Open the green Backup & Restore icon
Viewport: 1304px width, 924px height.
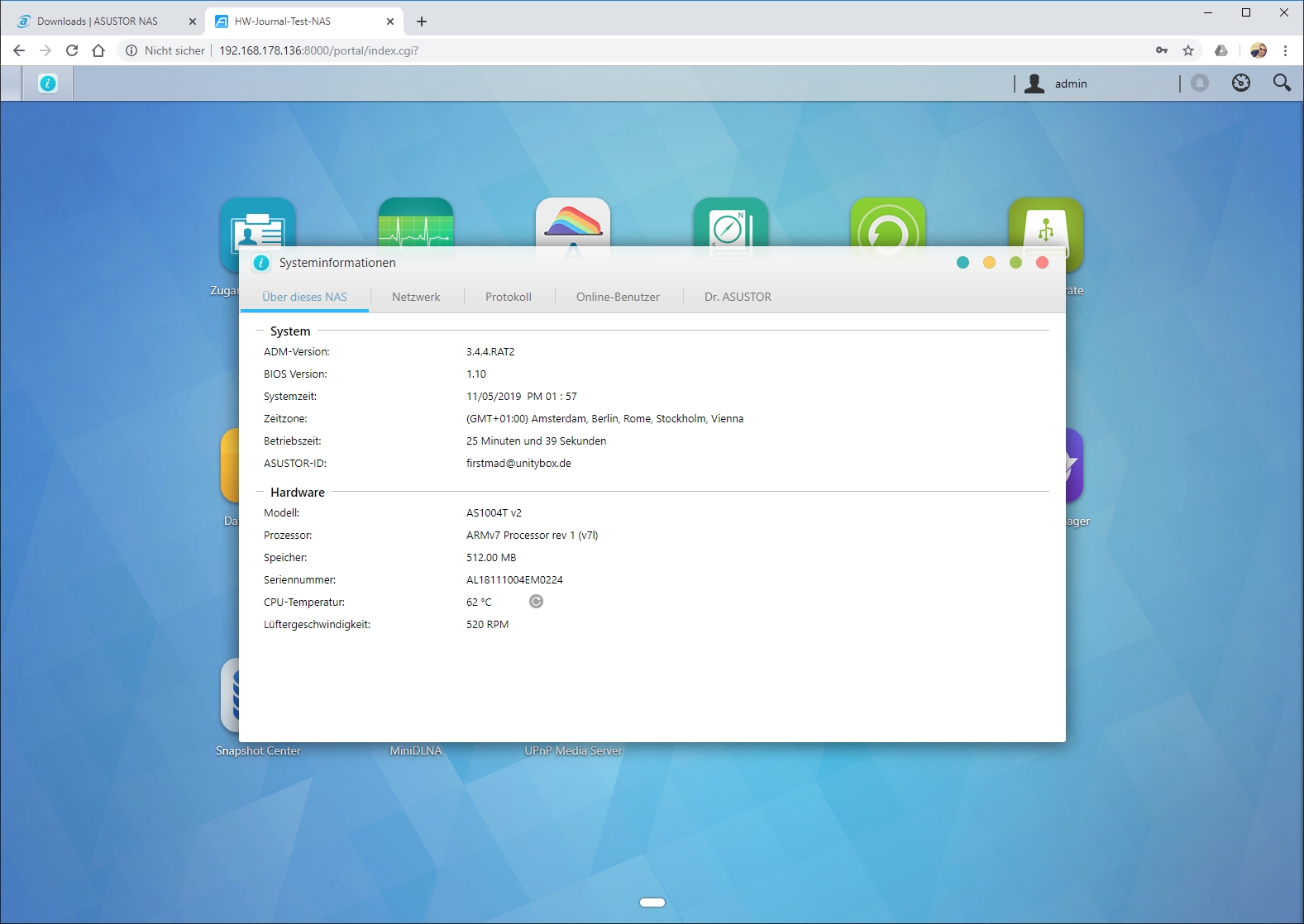pyautogui.click(x=888, y=221)
